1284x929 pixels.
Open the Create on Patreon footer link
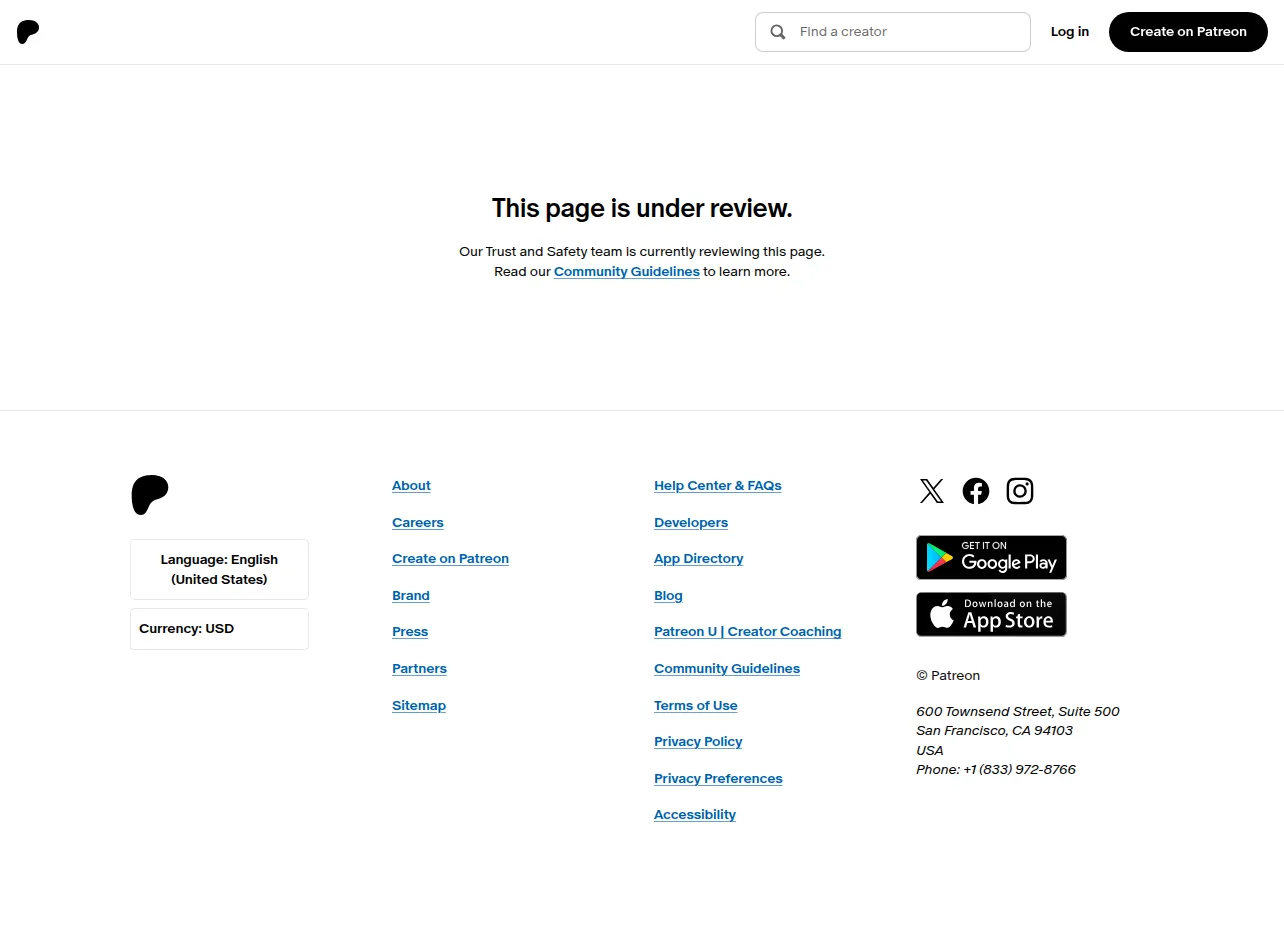click(x=450, y=559)
